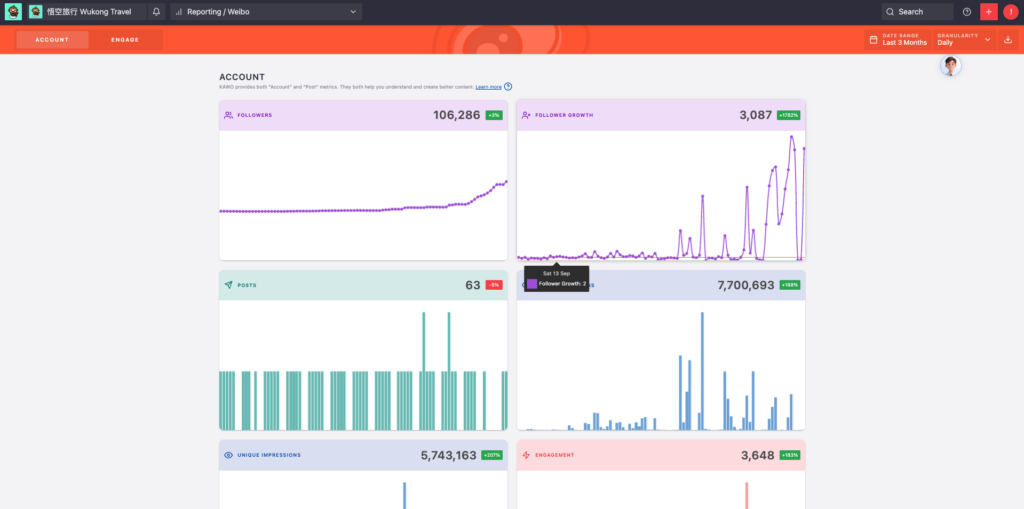Select the Account tab
Image resolution: width=1024 pixels, height=509 pixels.
coord(52,40)
